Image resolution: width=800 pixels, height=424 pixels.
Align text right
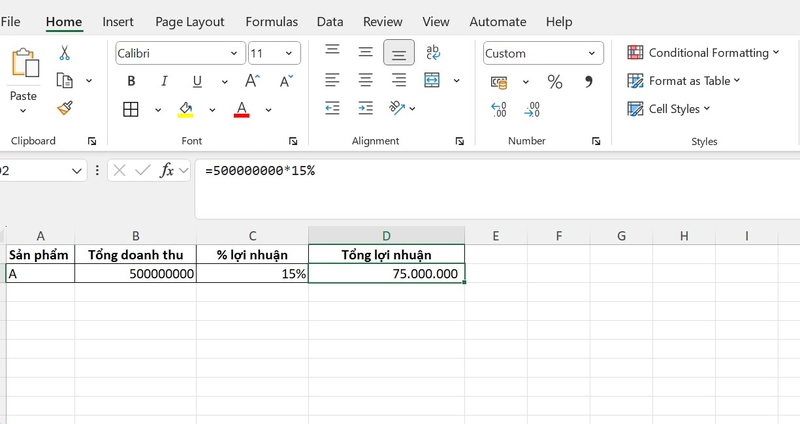pyautogui.click(x=399, y=80)
